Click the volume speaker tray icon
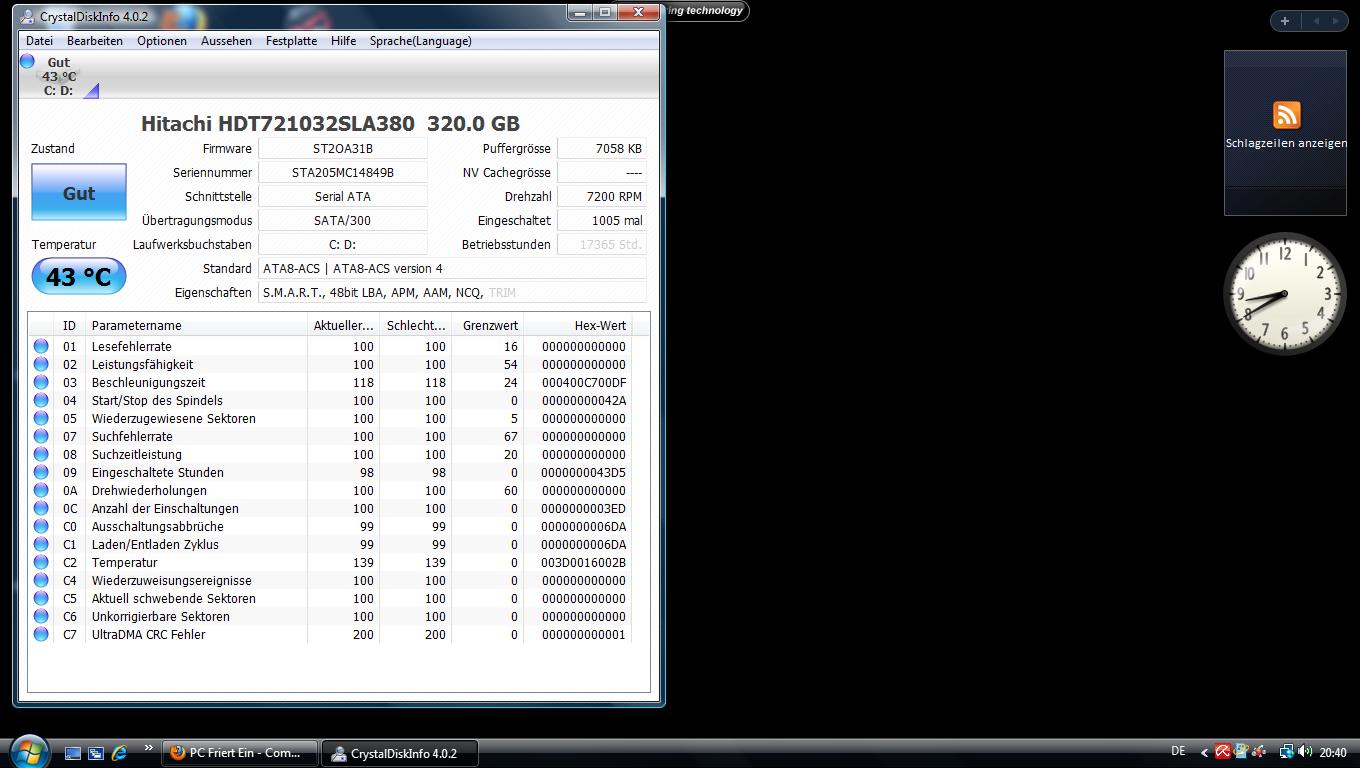This screenshot has height=768, width=1360. coord(1305,752)
